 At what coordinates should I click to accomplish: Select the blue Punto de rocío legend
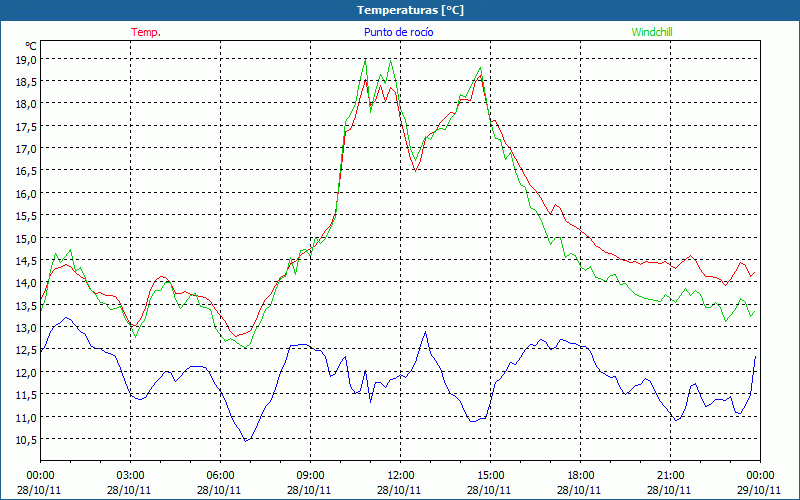[398, 32]
